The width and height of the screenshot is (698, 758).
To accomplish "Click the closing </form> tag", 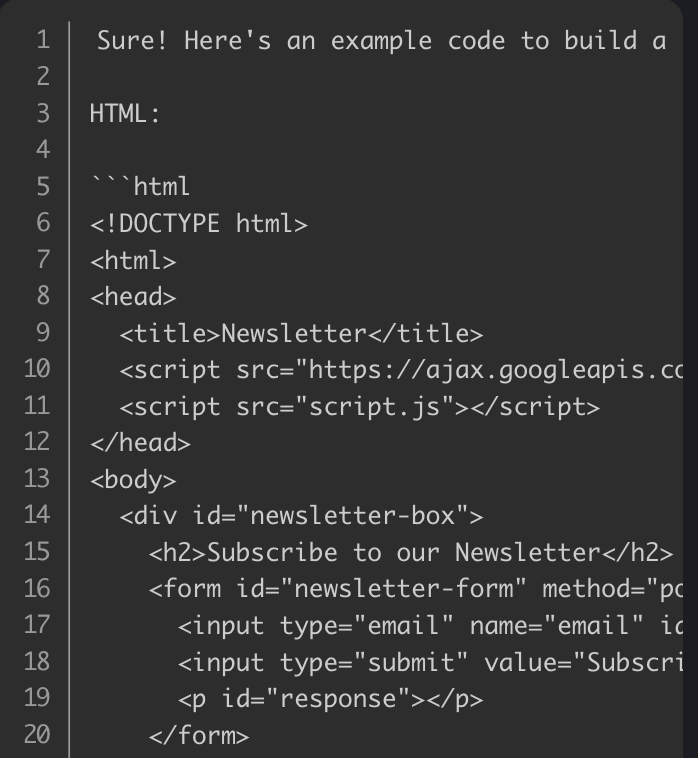I will tap(198, 735).
